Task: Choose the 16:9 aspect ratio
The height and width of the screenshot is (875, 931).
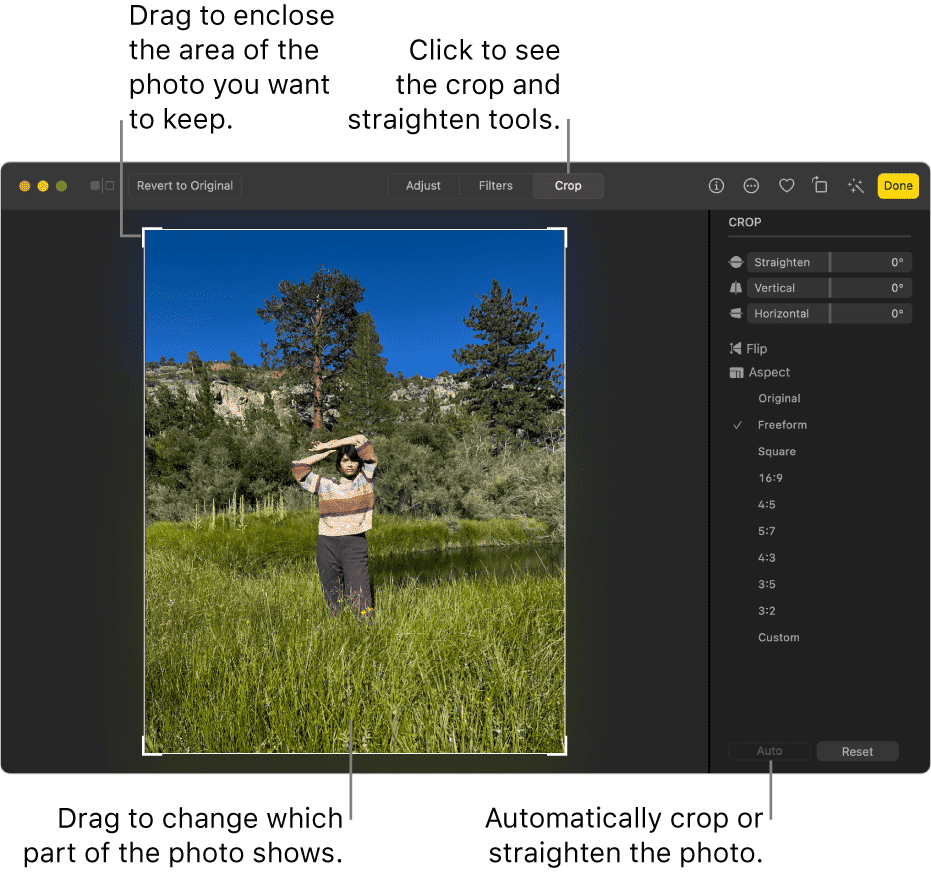Action: coord(770,477)
